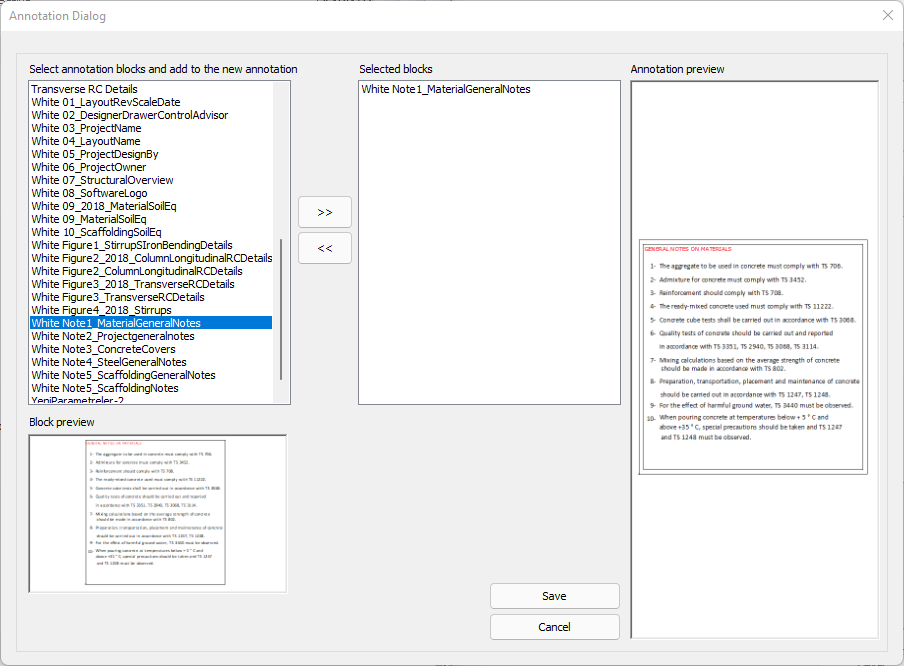The height and width of the screenshot is (666, 904).
Task: Click highlighted White Note1_MaterialGeneralNotes in left list
Action: (151, 323)
